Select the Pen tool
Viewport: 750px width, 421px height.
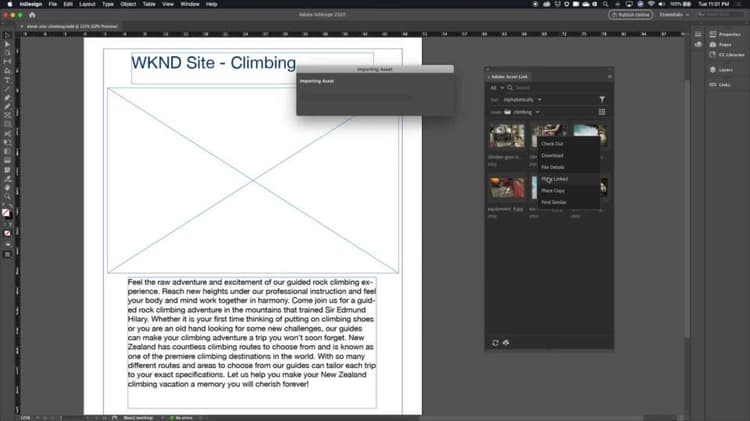(x=7, y=98)
